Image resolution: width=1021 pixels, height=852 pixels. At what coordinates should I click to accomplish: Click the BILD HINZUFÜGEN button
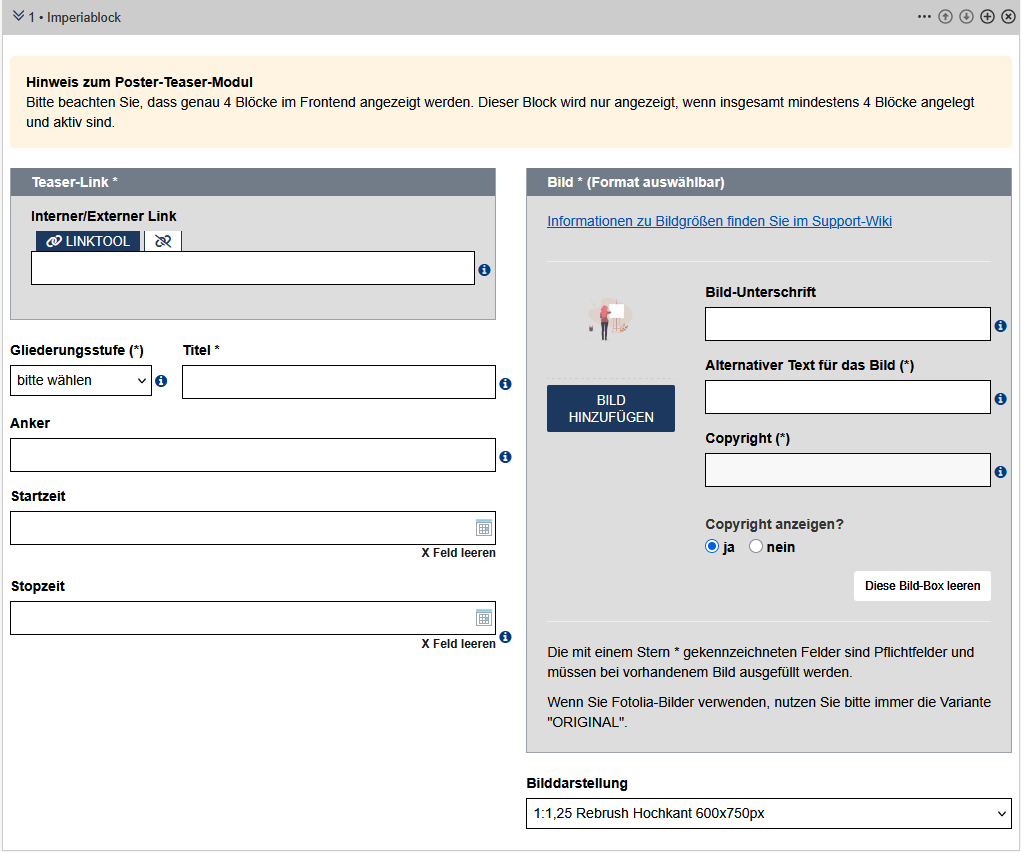pos(610,409)
